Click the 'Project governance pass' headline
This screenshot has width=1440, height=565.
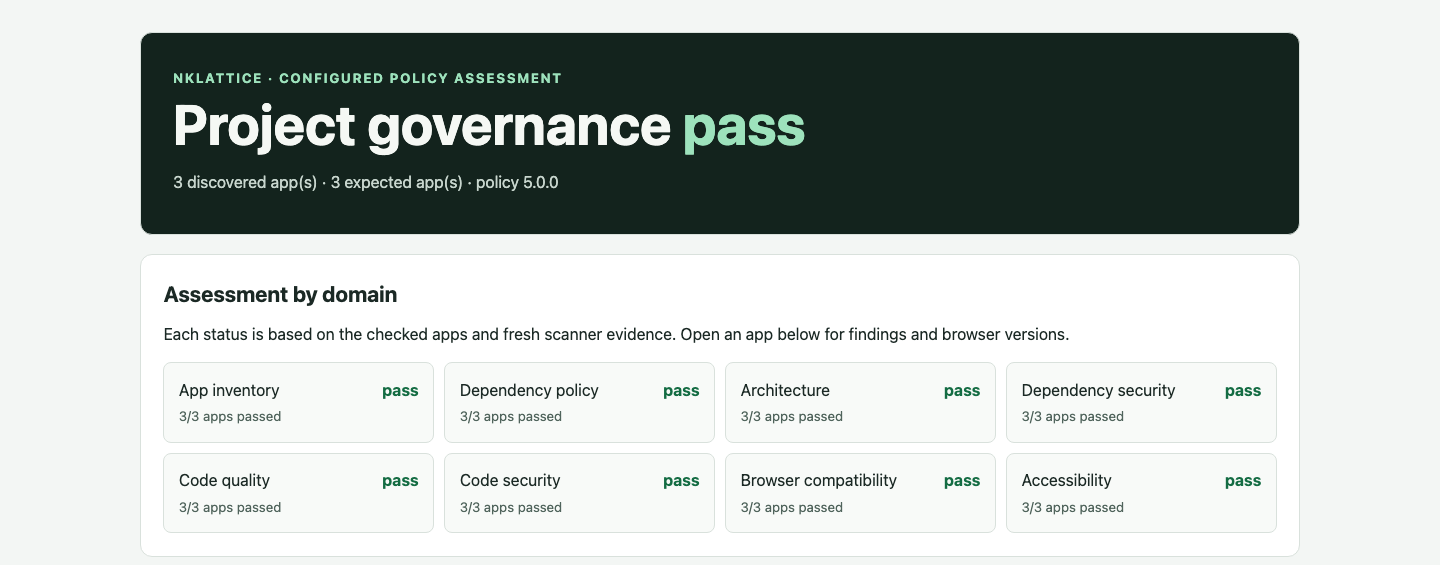[x=489, y=127]
